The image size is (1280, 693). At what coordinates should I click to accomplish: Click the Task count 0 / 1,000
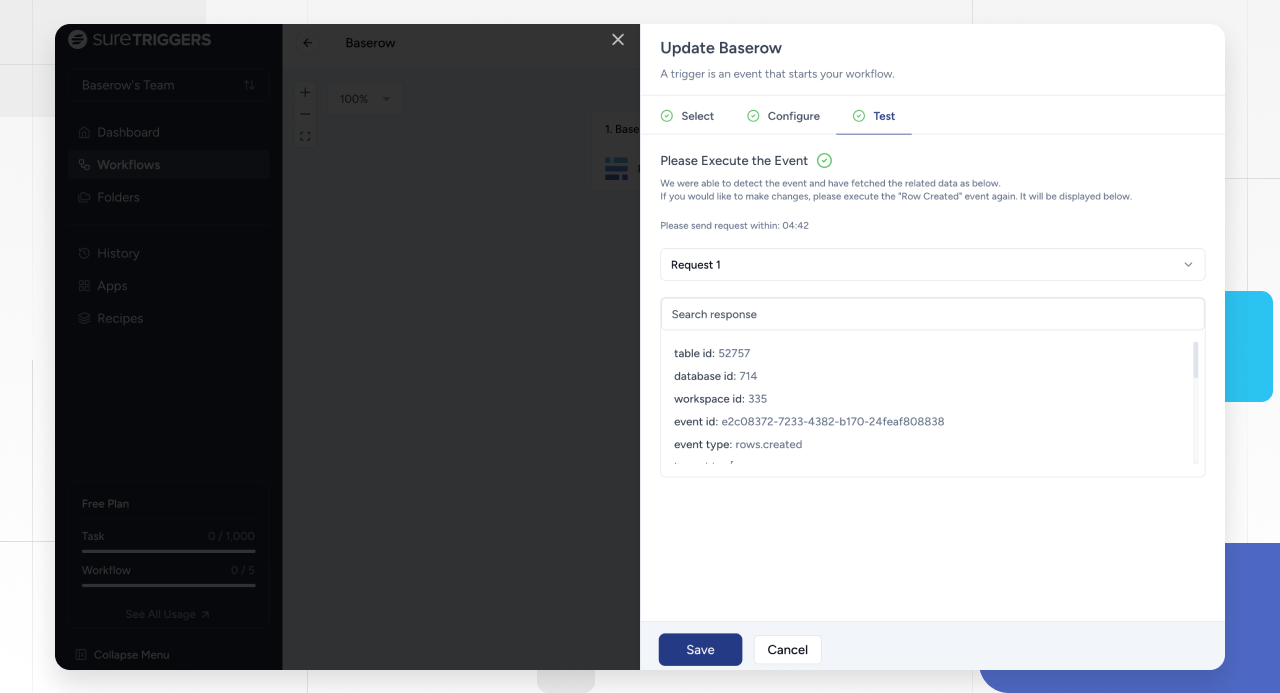[x=231, y=537]
